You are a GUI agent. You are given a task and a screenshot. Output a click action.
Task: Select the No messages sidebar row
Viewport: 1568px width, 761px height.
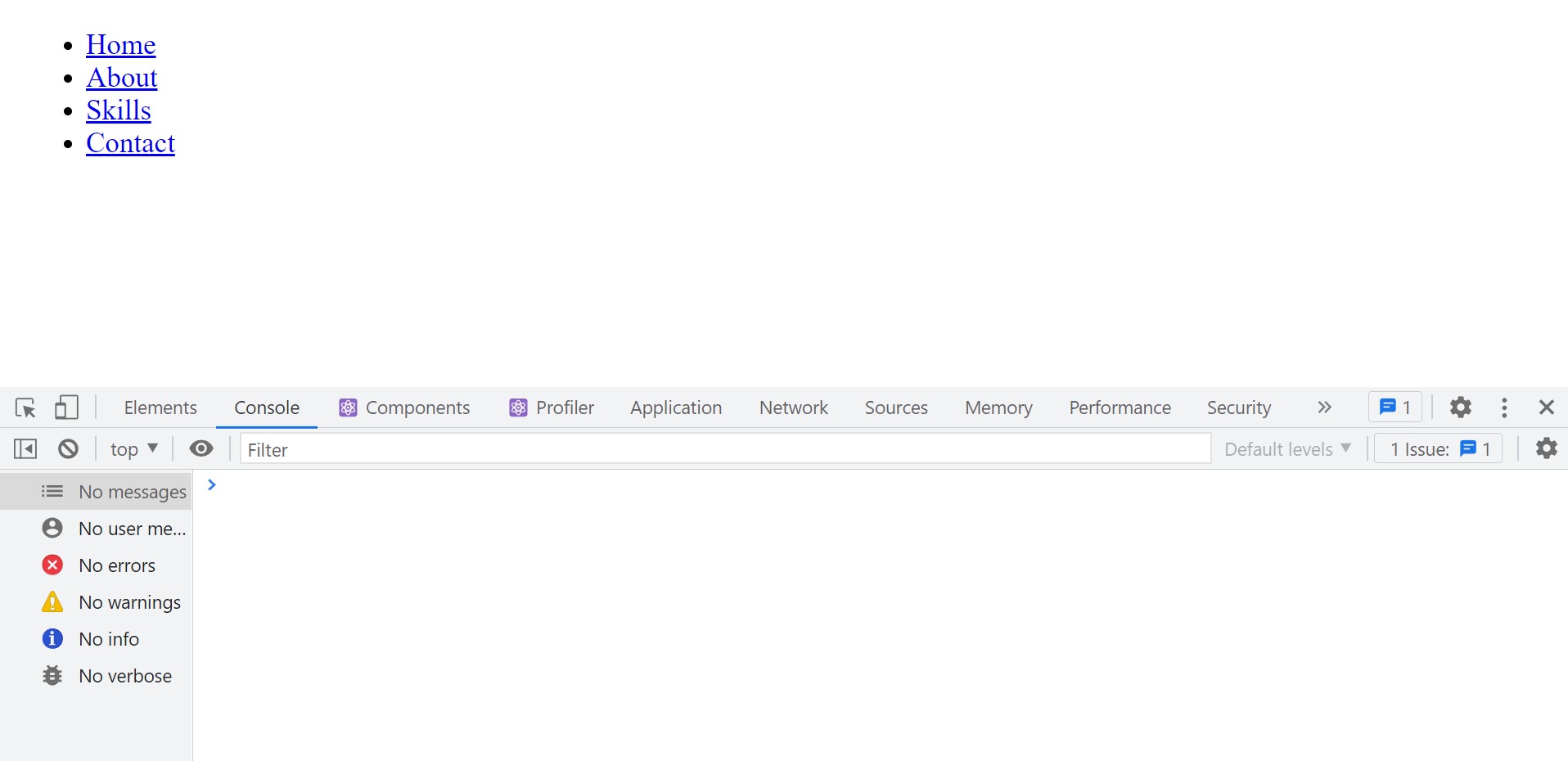pos(96,492)
